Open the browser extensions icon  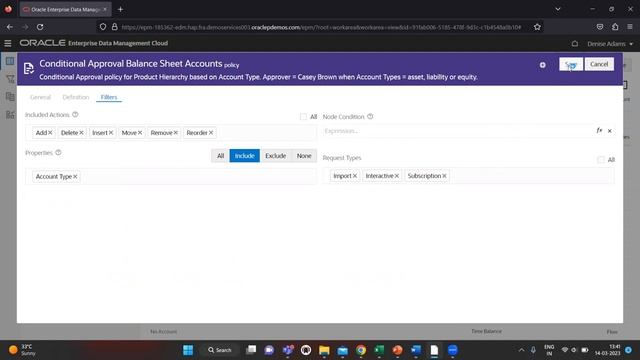[x=615, y=27]
